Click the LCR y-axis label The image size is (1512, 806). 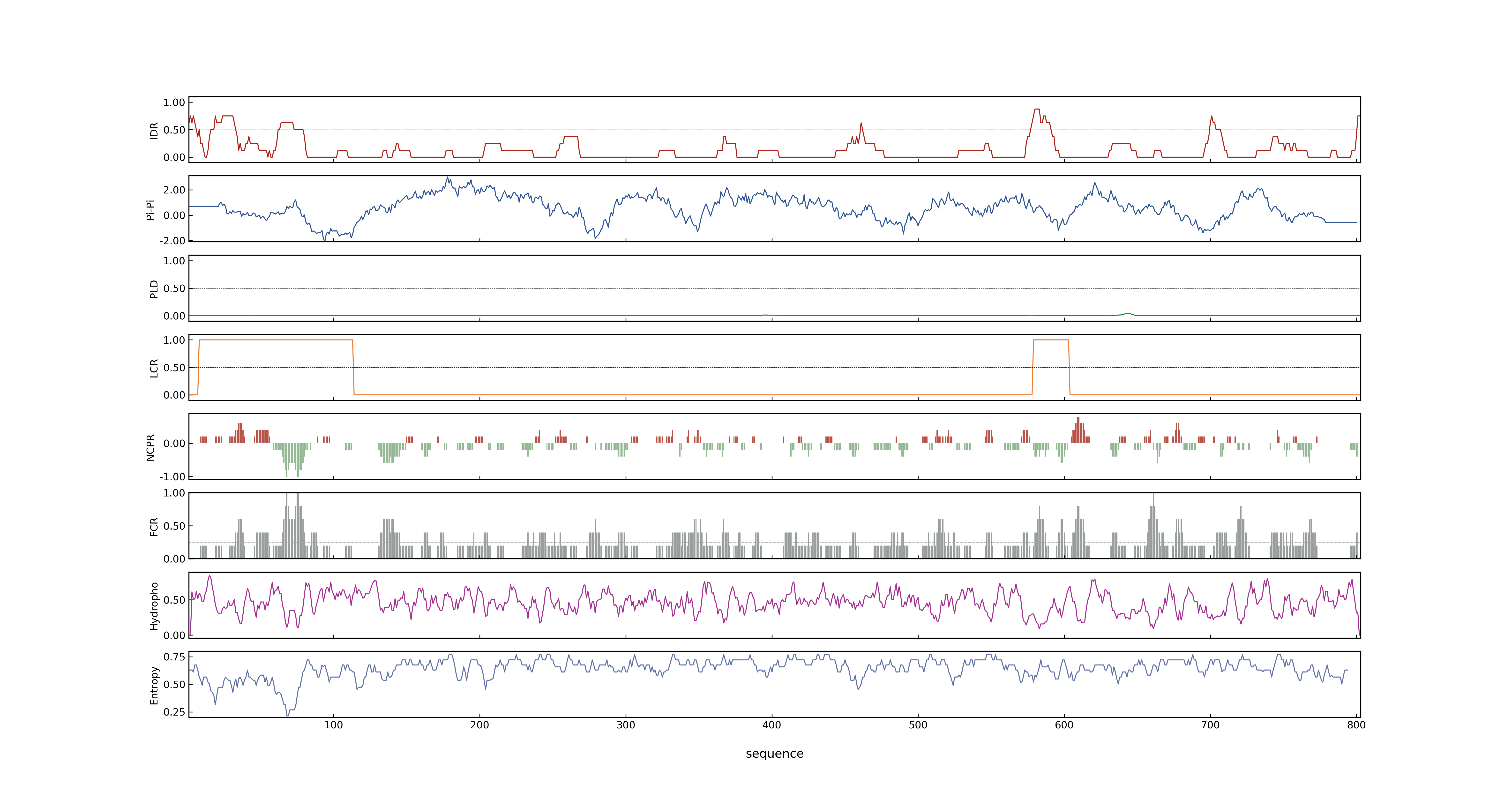154,368
